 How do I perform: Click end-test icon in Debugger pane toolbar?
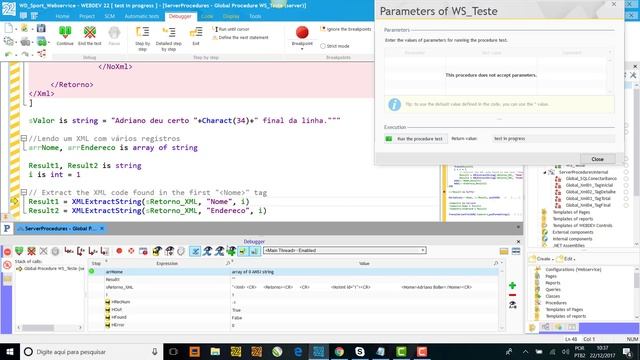pyautogui.click(x=31, y=251)
